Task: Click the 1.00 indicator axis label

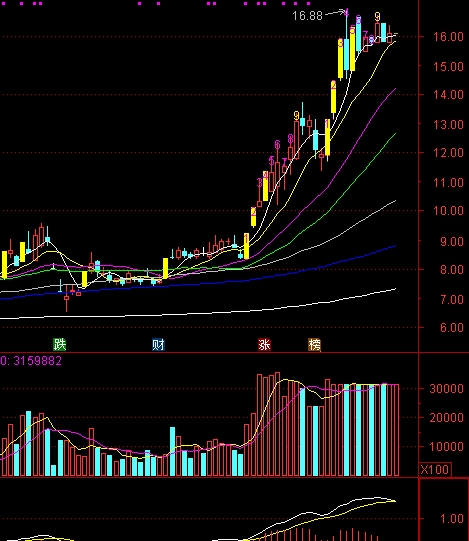Action: [452, 519]
